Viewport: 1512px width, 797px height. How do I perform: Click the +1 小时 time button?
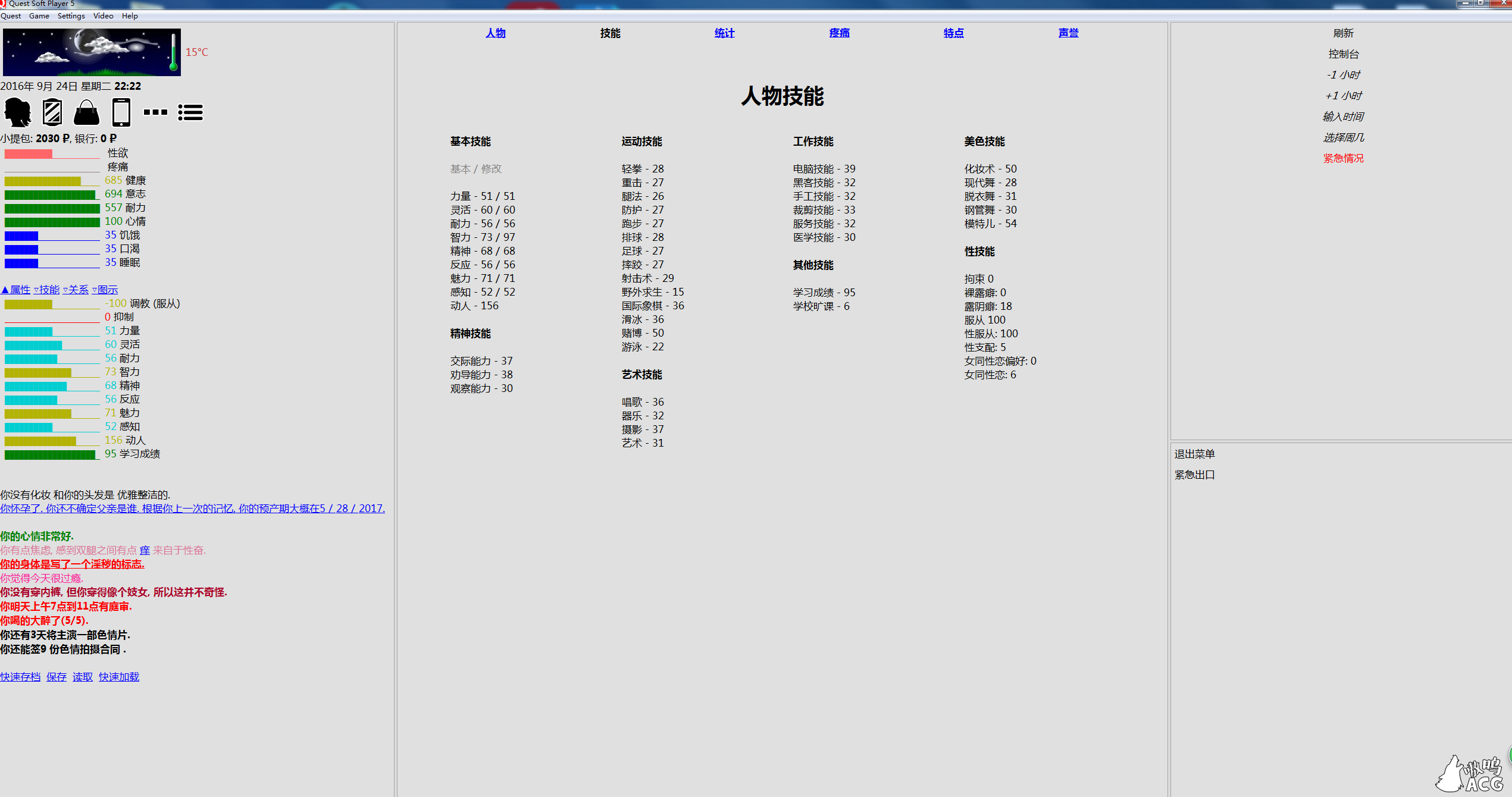(x=1343, y=96)
